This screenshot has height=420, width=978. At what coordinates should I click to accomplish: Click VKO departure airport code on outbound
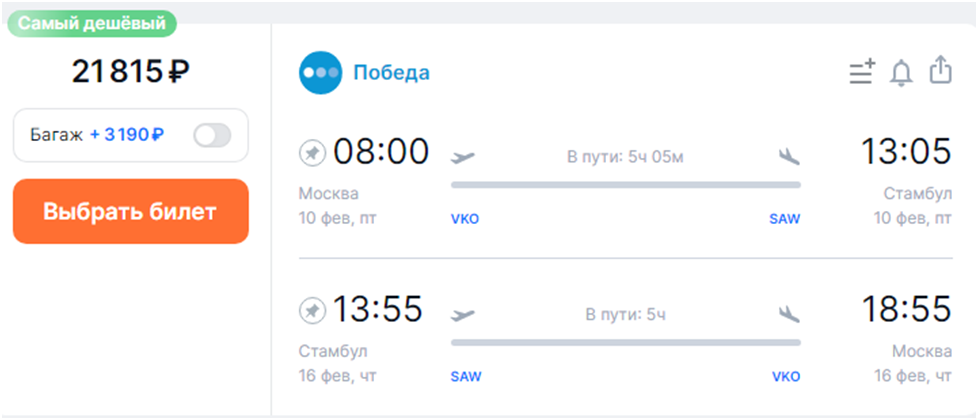click(x=465, y=219)
